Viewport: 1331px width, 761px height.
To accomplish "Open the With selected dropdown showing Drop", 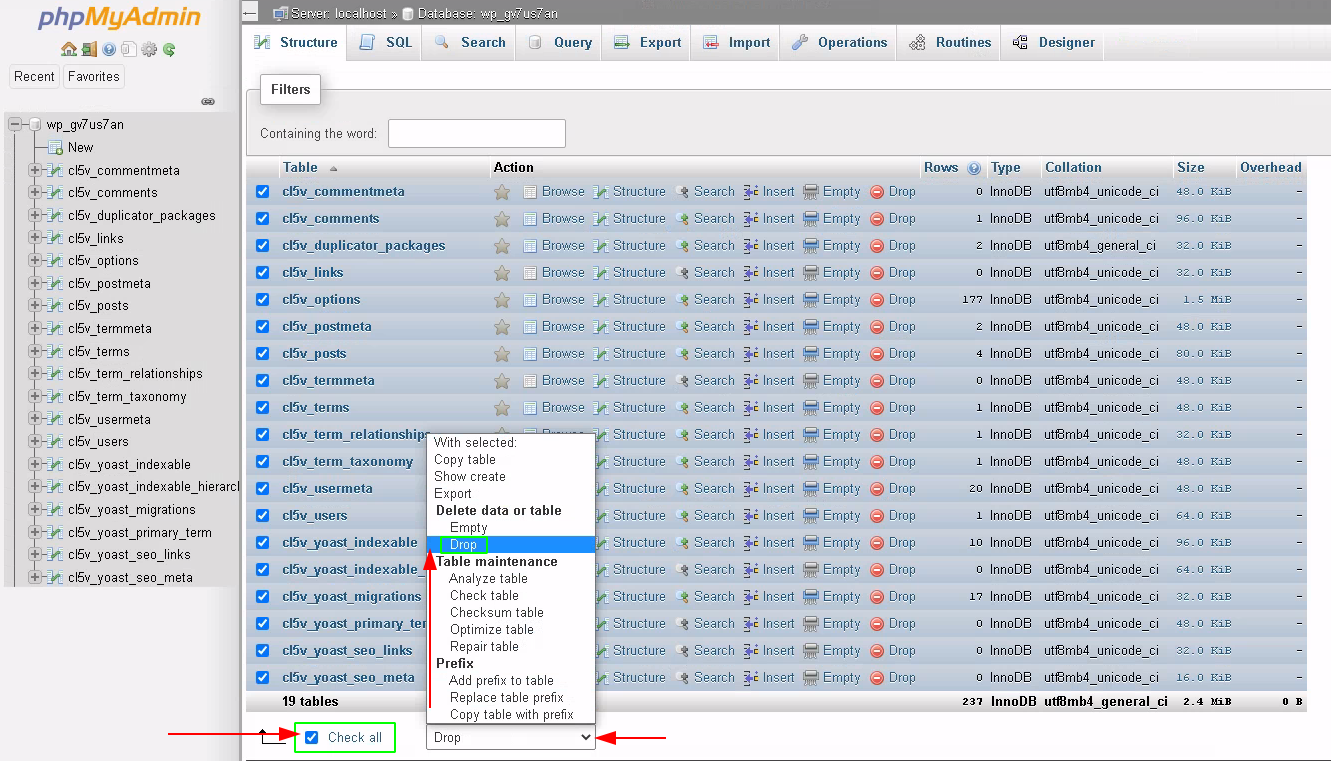I will point(511,737).
